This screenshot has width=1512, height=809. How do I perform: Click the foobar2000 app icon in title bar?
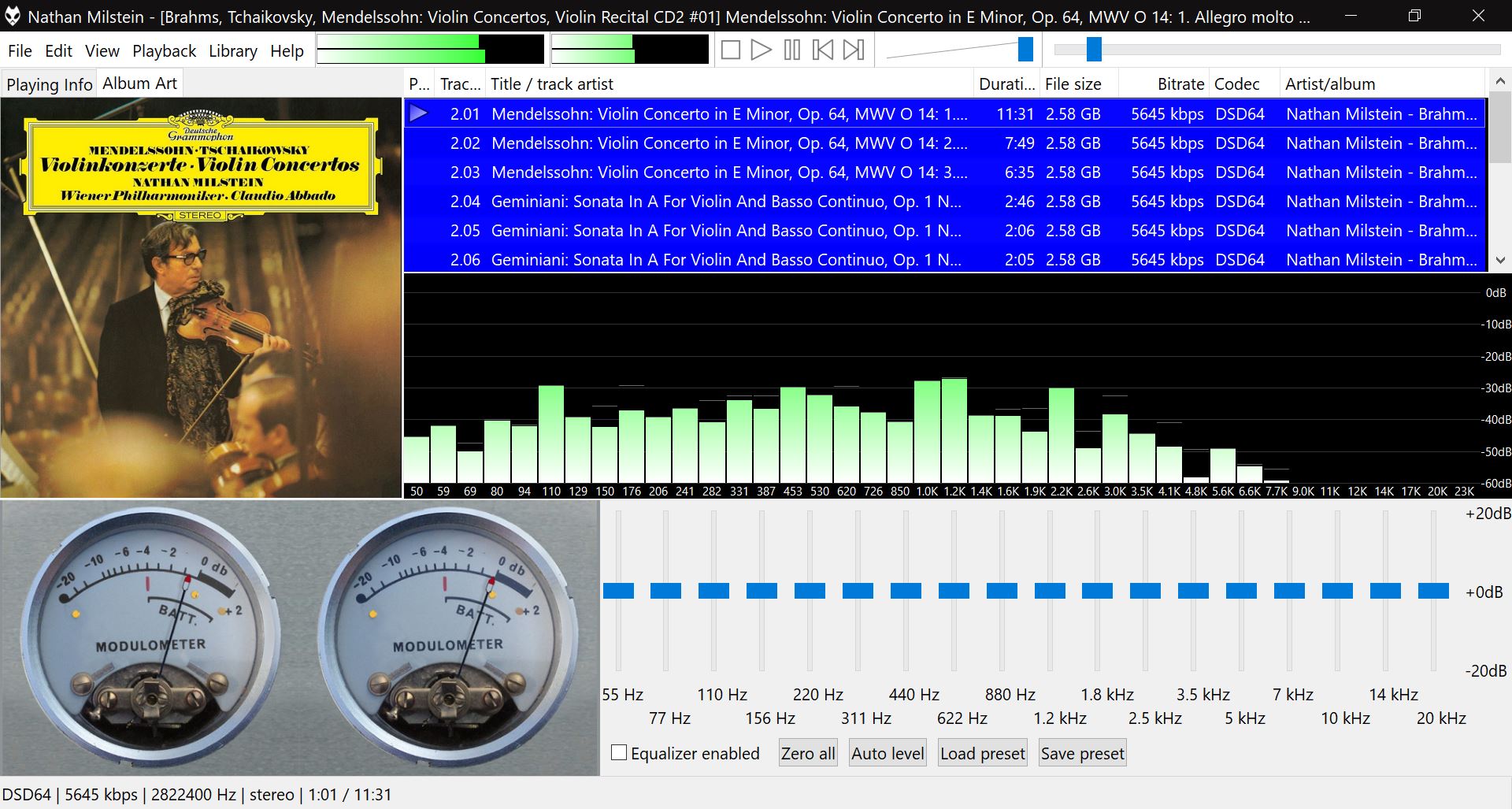13,16
